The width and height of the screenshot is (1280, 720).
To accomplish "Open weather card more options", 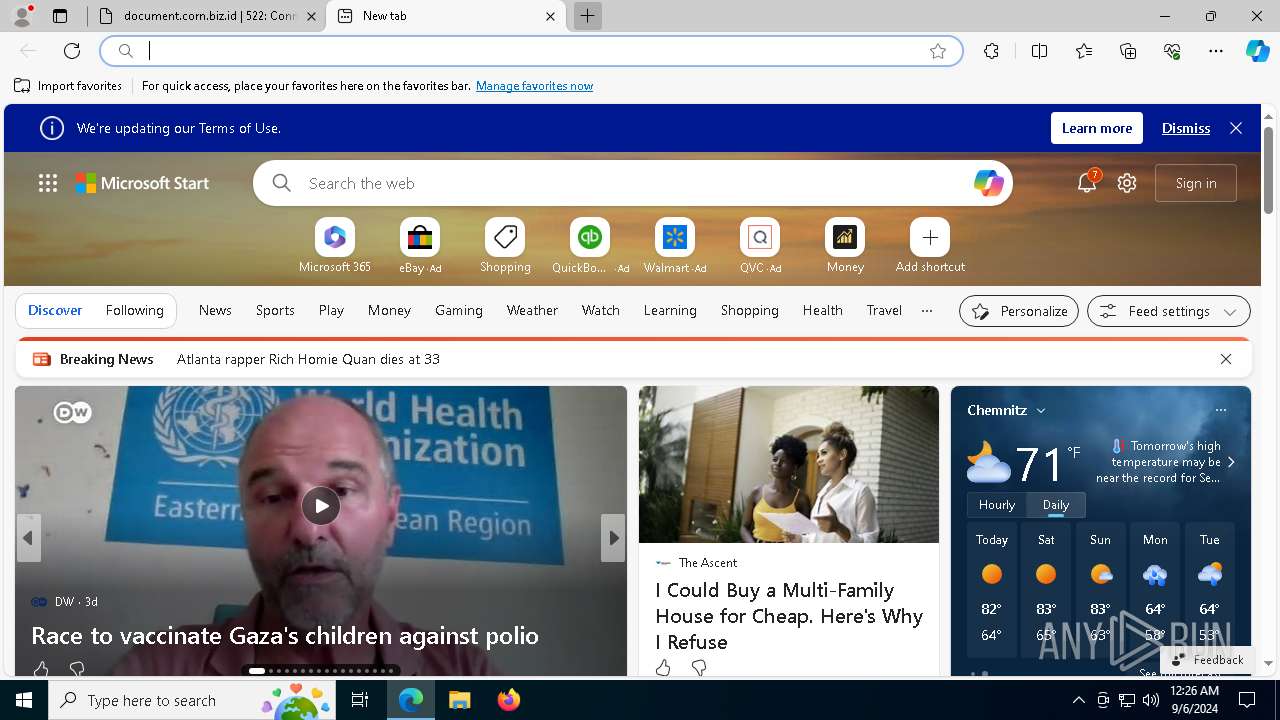I will [x=1220, y=410].
